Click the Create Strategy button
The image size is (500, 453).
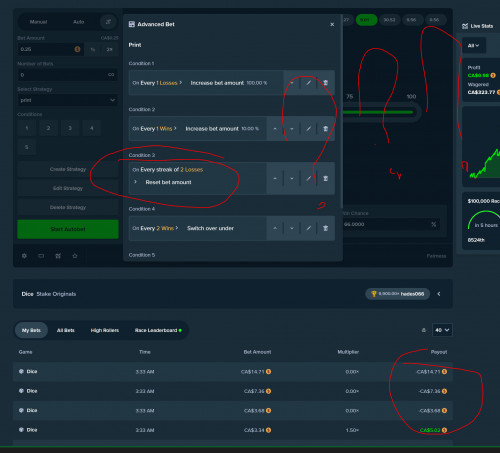coord(68,169)
